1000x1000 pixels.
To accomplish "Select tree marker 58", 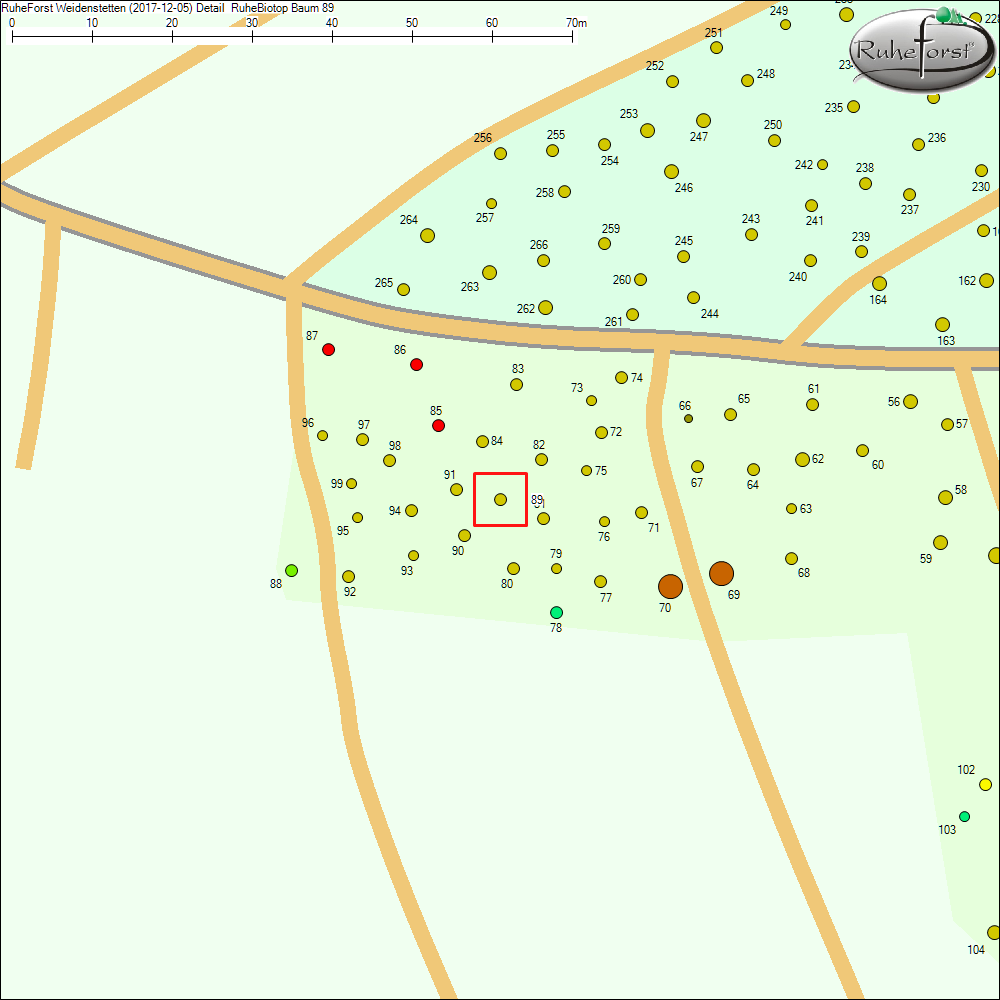I will click(x=945, y=497).
